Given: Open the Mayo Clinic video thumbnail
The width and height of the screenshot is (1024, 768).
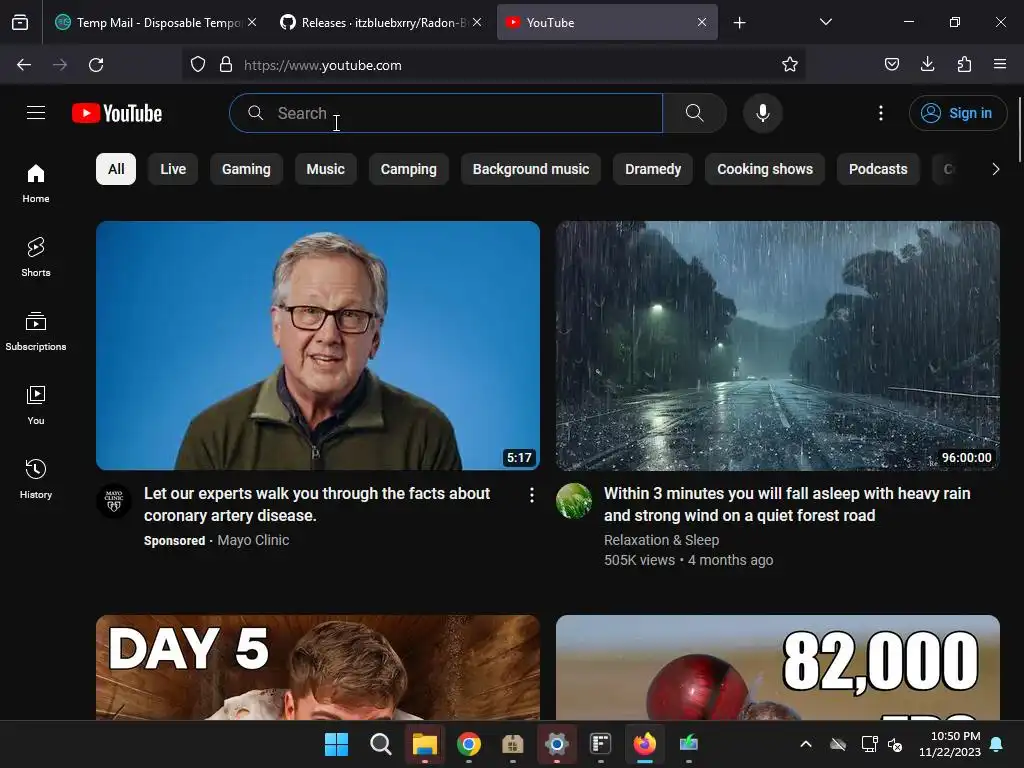Looking at the screenshot, I should [318, 345].
